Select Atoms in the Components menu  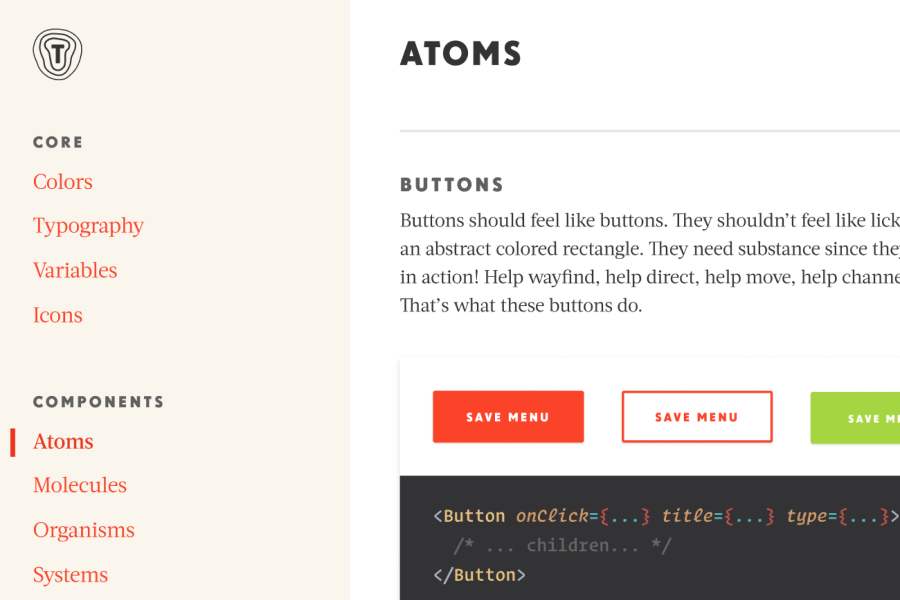coord(63,442)
